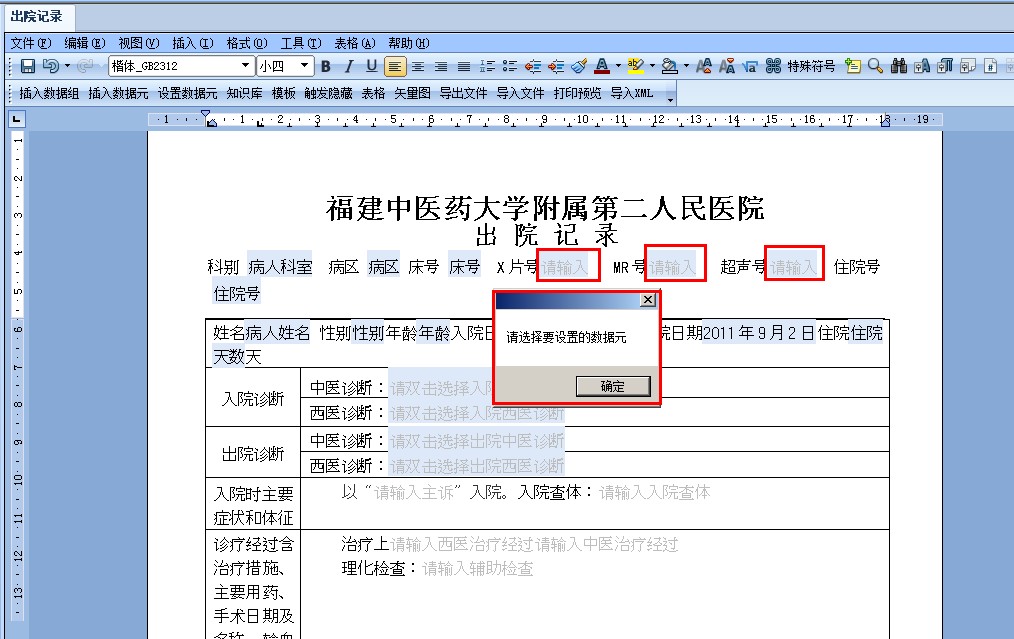Click the magnifier search icon

click(x=876, y=66)
